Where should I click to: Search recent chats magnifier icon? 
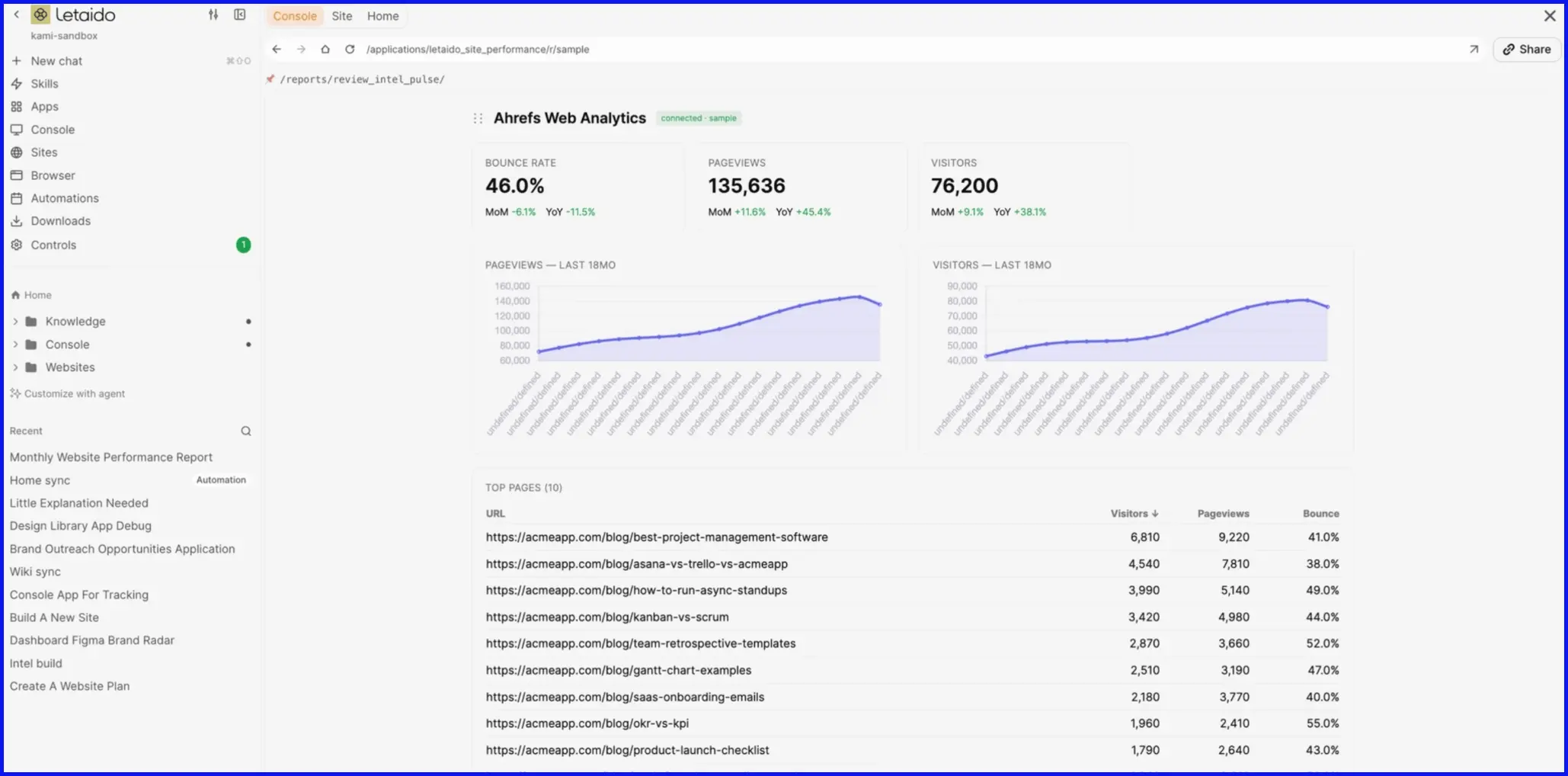point(246,431)
